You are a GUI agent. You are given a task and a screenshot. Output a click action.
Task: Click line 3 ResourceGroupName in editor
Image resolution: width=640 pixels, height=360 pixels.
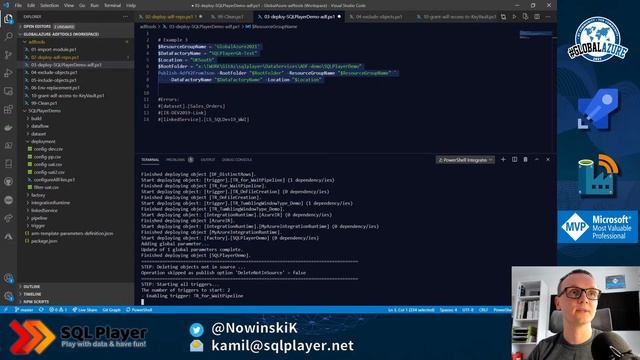click(x=182, y=47)
